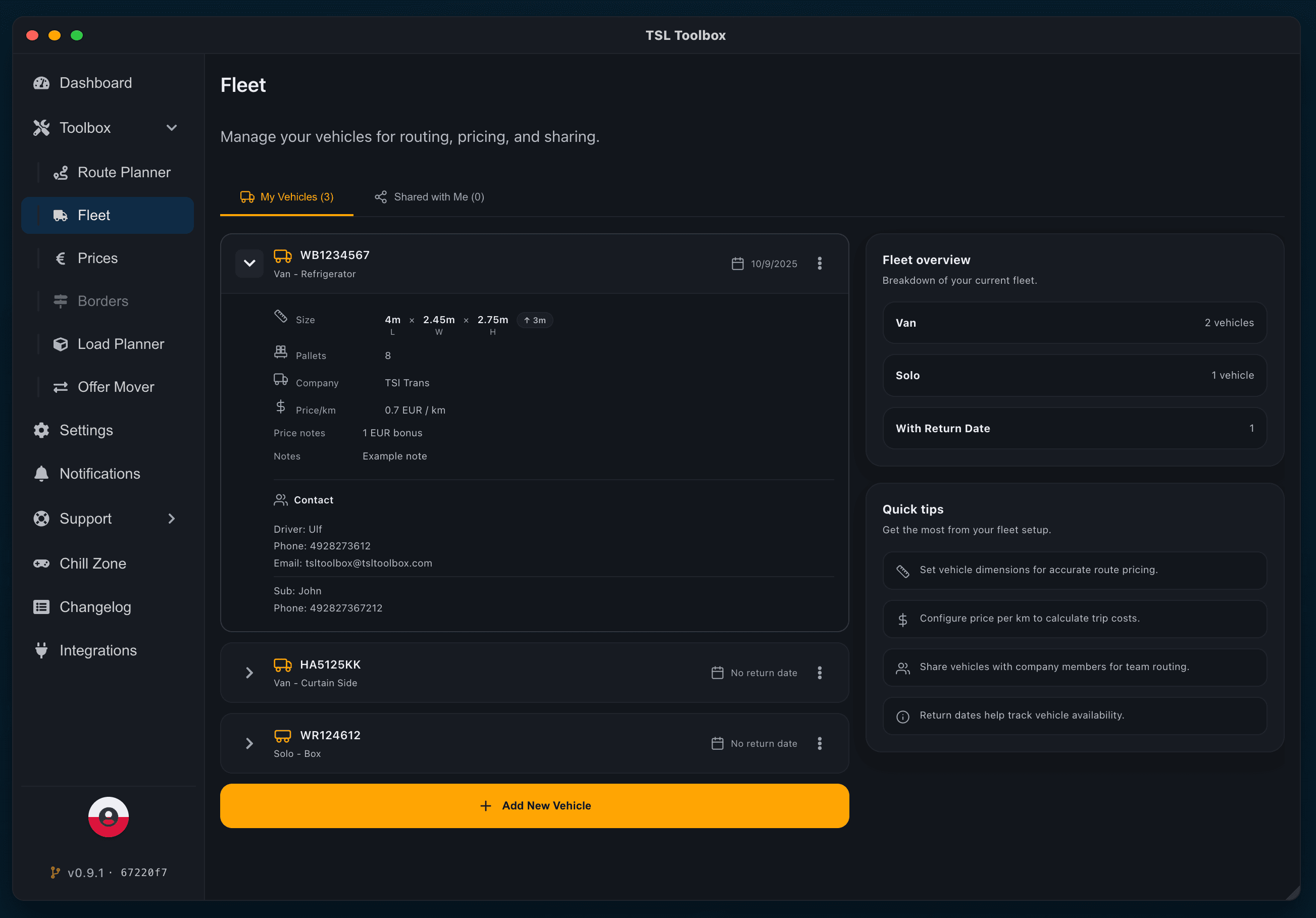1316x918 pixels.
Task: Open the Changelog page
Action: pos(107,607)
